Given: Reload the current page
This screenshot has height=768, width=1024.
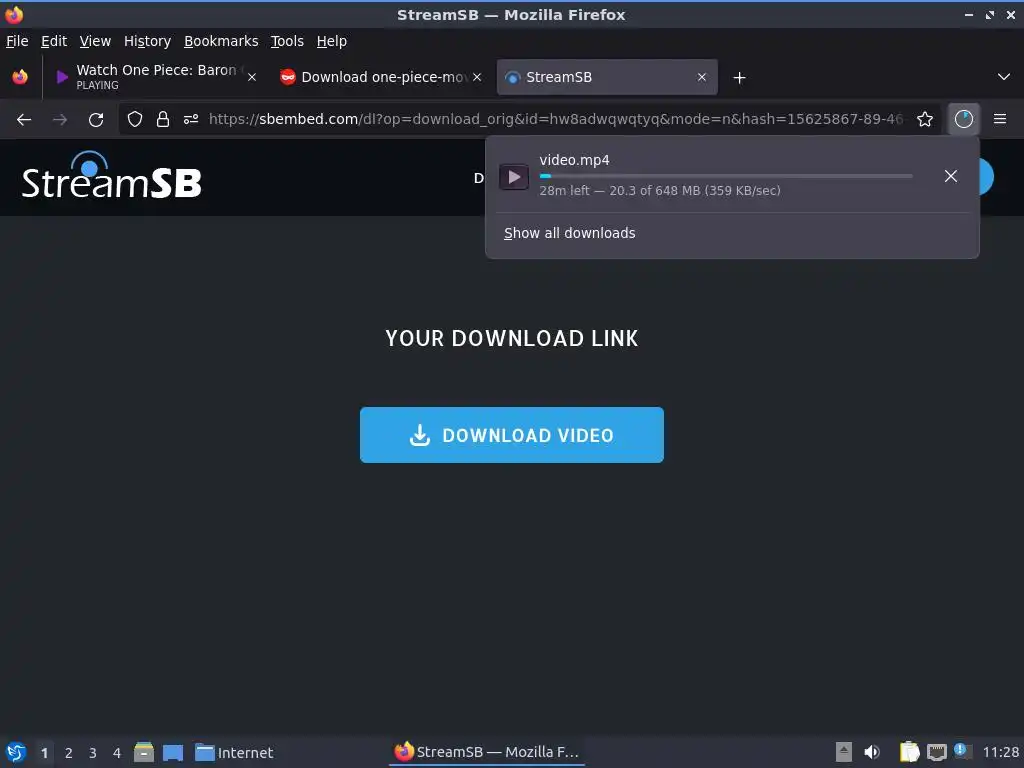Looking at the screenshot, I should pos(96,119).
